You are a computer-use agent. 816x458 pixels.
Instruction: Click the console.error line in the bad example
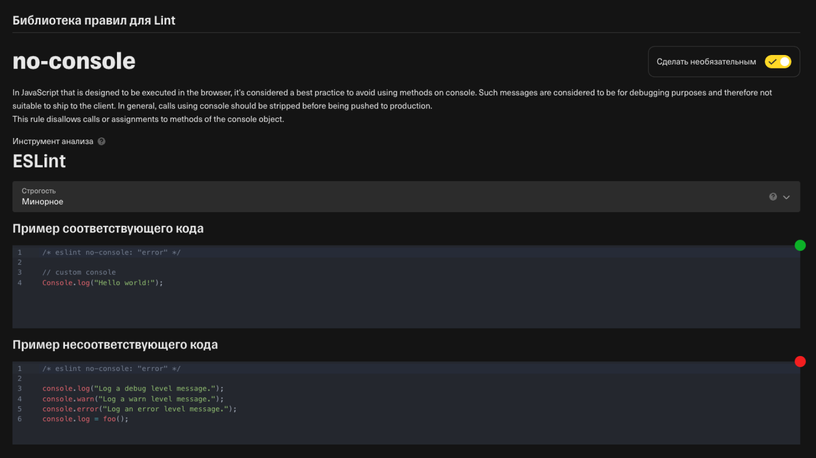point(139,409)
